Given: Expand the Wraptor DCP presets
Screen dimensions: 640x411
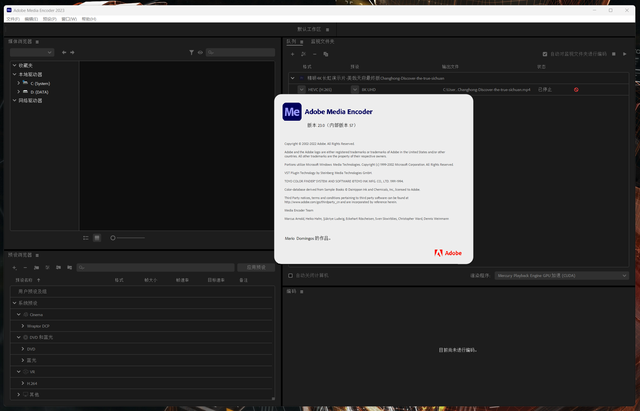Looking at the screenshot, I should (23, 326).
